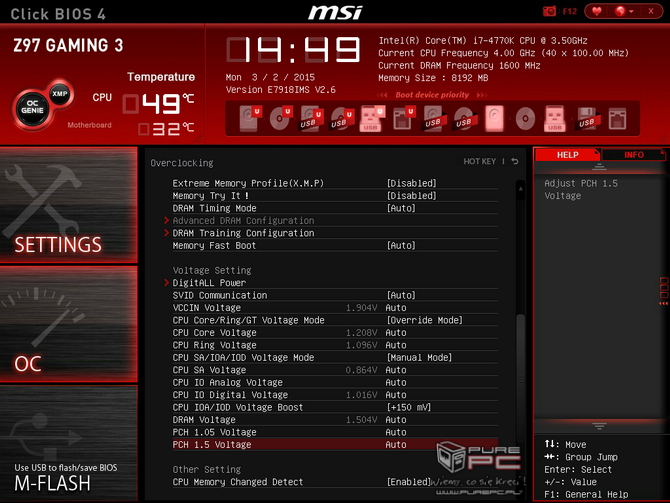This screenshot has height=503, width=670.
Task: Select the USB key icon without UEFI badge
Action: 555,118
